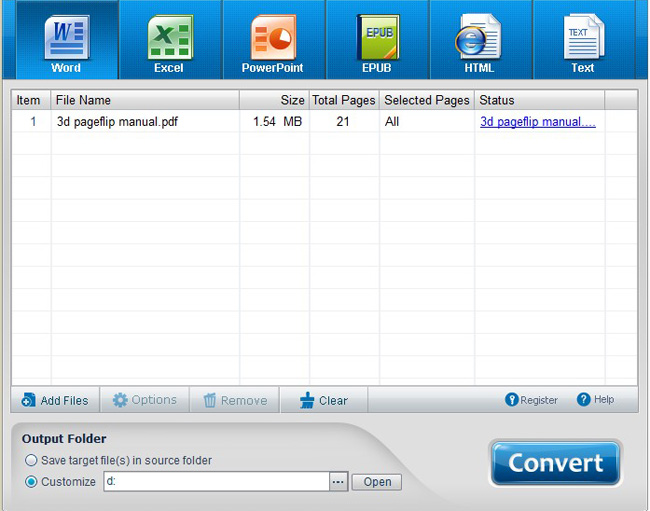Click the File Name column header
The image size is (650, 511).
[x=145, y=100]
